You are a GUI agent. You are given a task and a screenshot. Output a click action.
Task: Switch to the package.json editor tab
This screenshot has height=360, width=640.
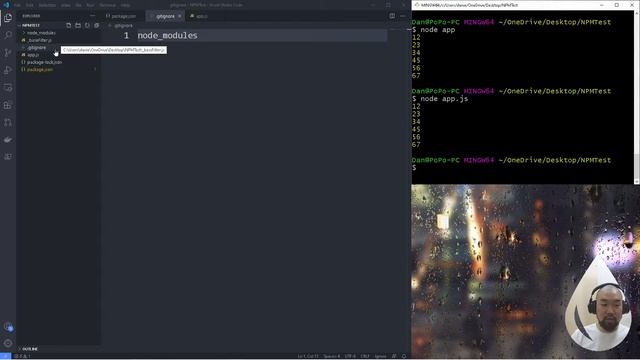click(123, 16)
